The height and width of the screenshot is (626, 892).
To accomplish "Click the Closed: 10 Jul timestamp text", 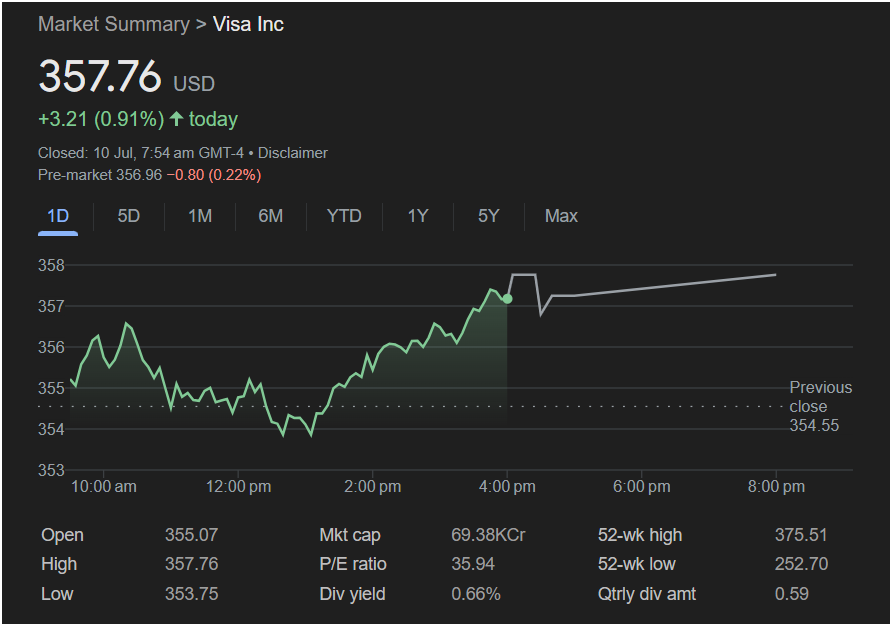I will (x=141, y=153).
